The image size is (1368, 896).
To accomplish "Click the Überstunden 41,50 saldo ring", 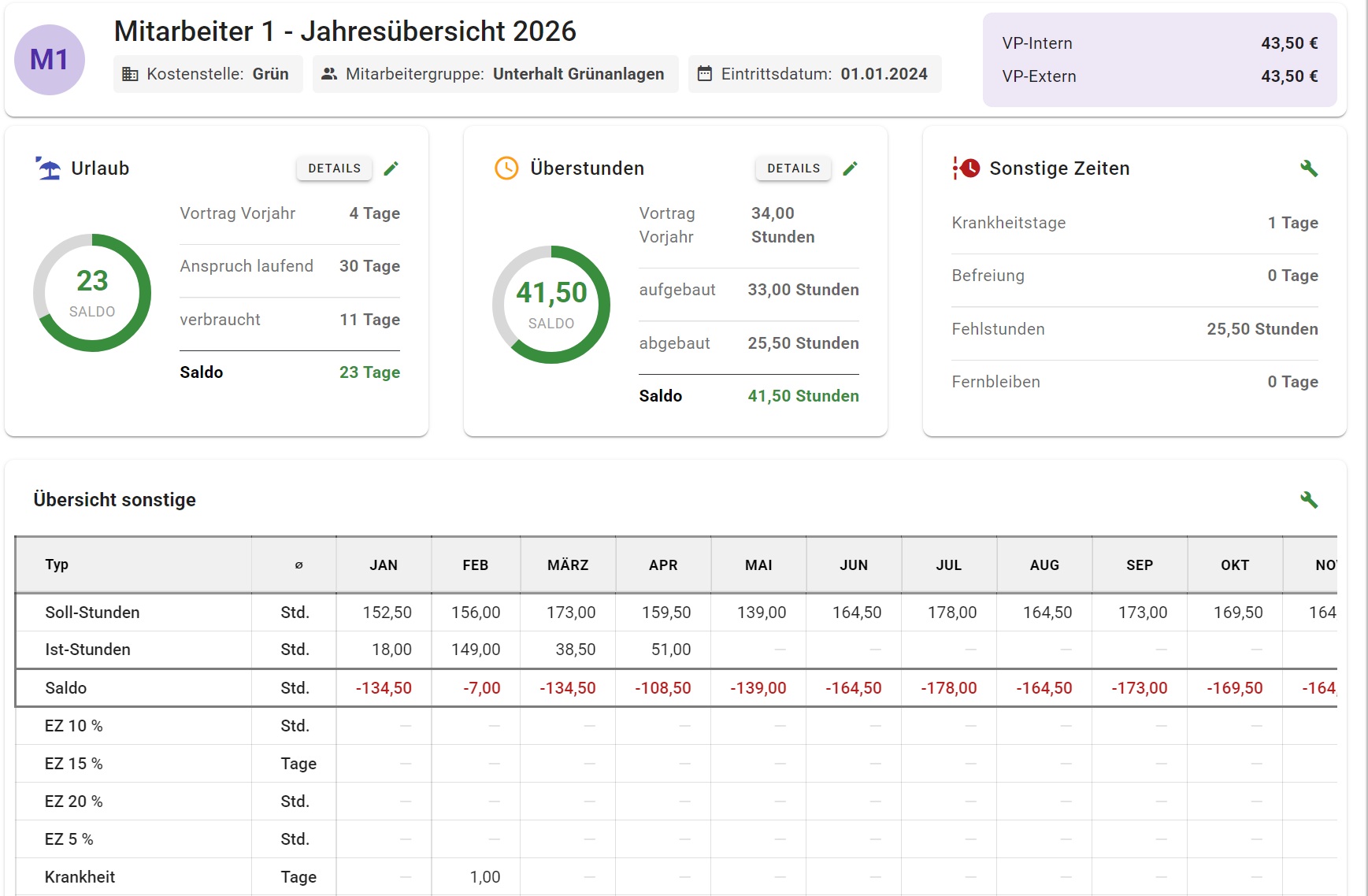I will [x=551, y=305].
